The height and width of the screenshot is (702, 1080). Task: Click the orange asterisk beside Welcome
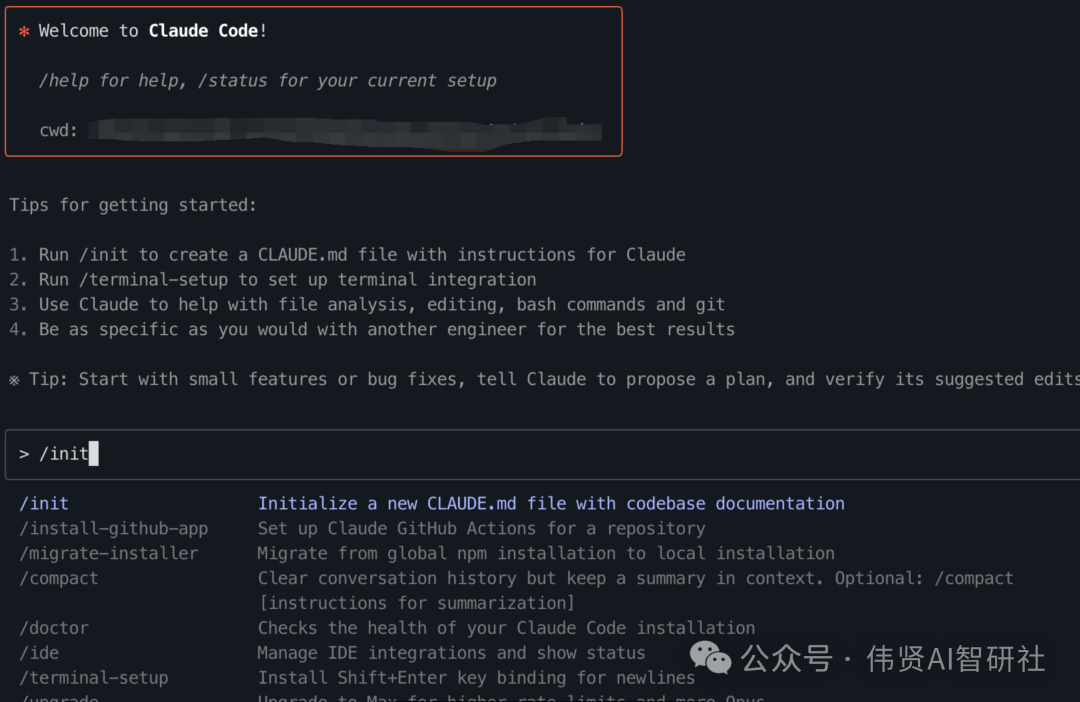(24, 31)
